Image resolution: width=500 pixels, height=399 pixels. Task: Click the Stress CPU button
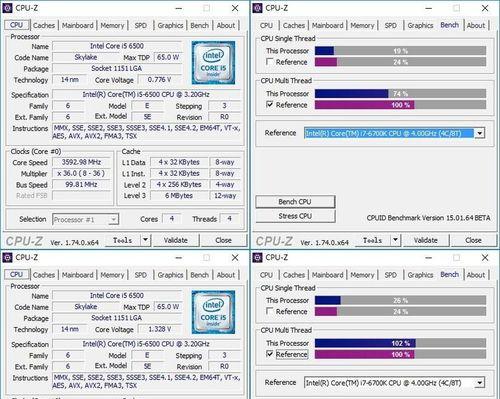[x=295, y=216]
